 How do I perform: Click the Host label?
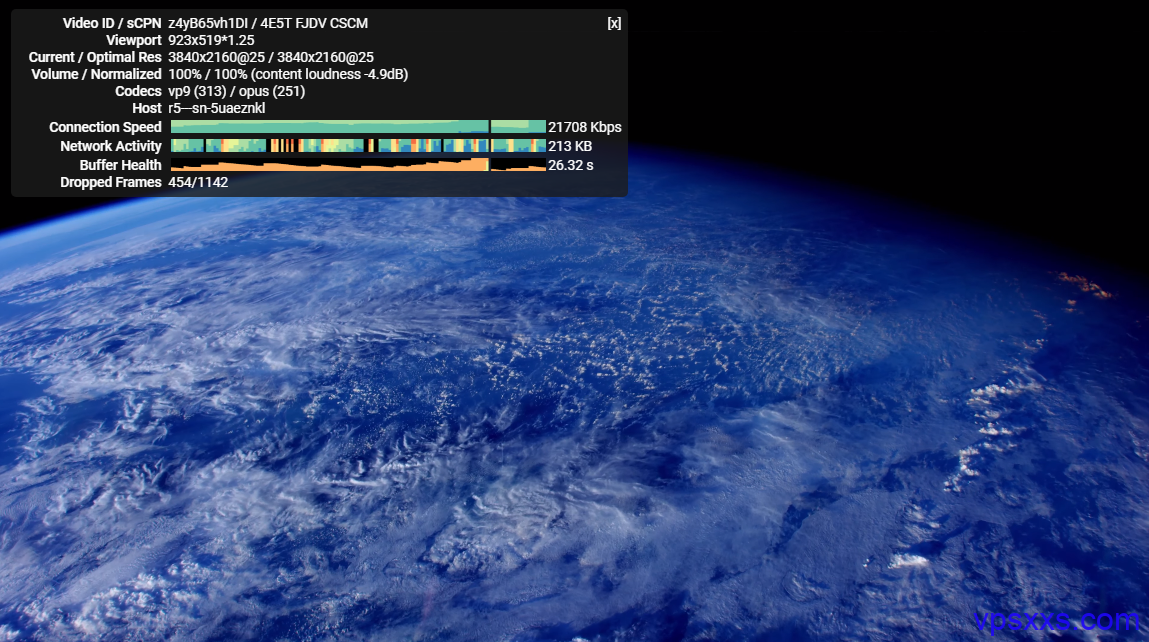click(x=147, y=108)
